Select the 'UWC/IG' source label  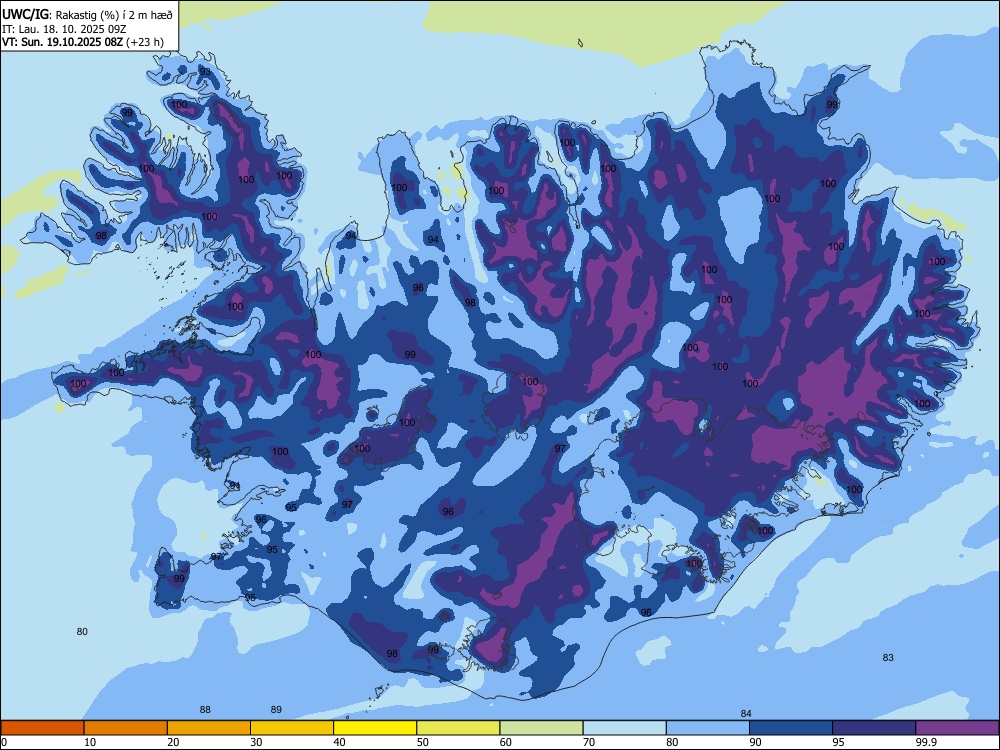tap(25, 15)
